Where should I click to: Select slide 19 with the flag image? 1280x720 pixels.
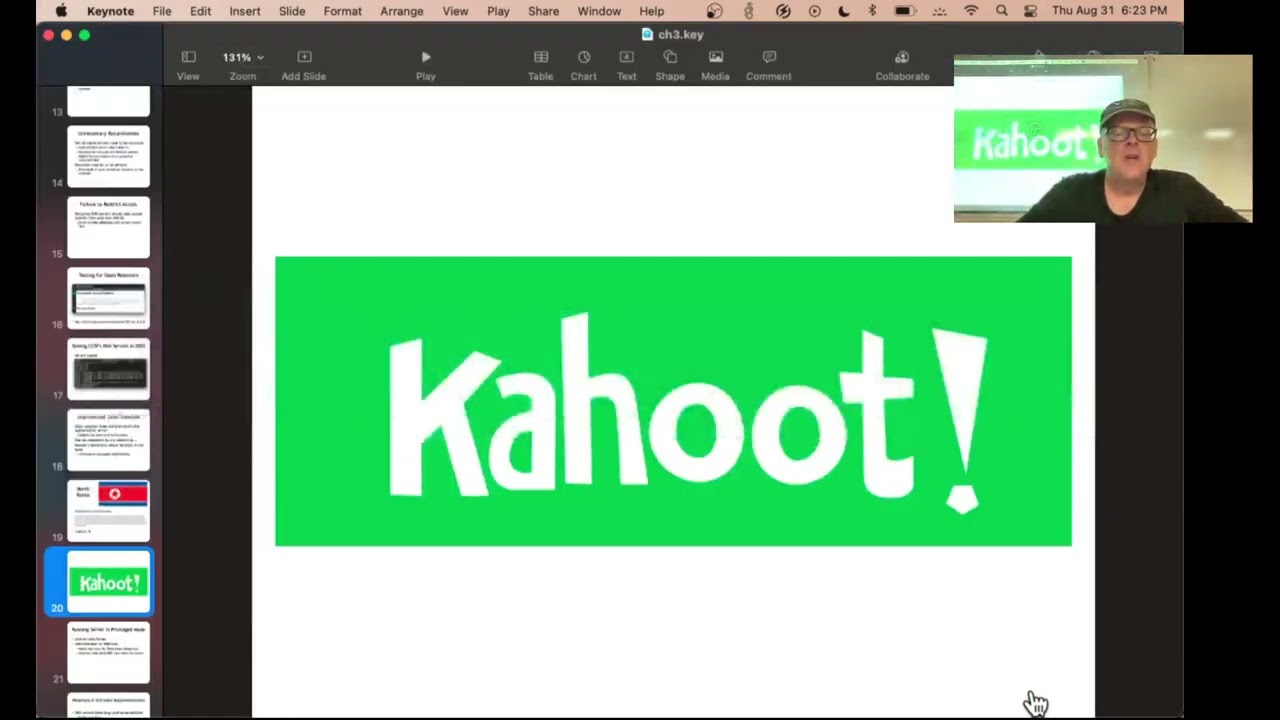click(x=108, y=511)
